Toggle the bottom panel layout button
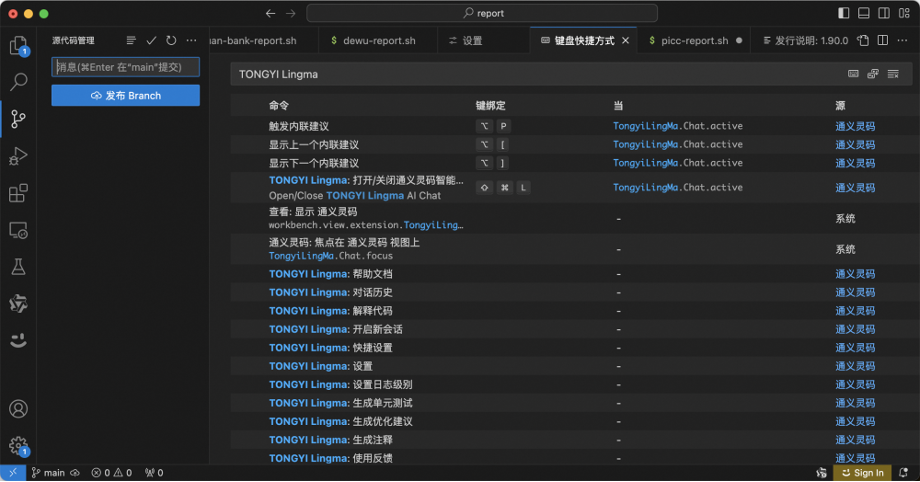The width and height of the screenshot is (920, 482). (x=864, y=13)
